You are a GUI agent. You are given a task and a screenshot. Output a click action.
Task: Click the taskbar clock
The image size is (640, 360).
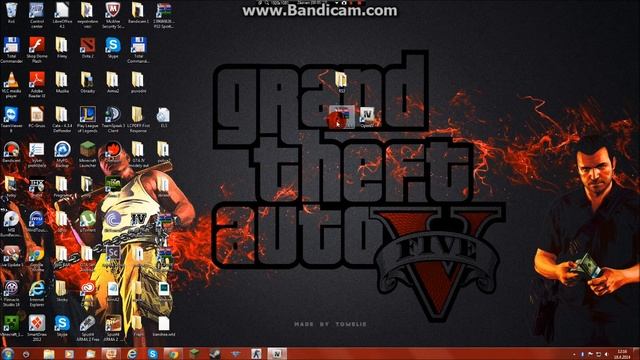pos(622,354)
